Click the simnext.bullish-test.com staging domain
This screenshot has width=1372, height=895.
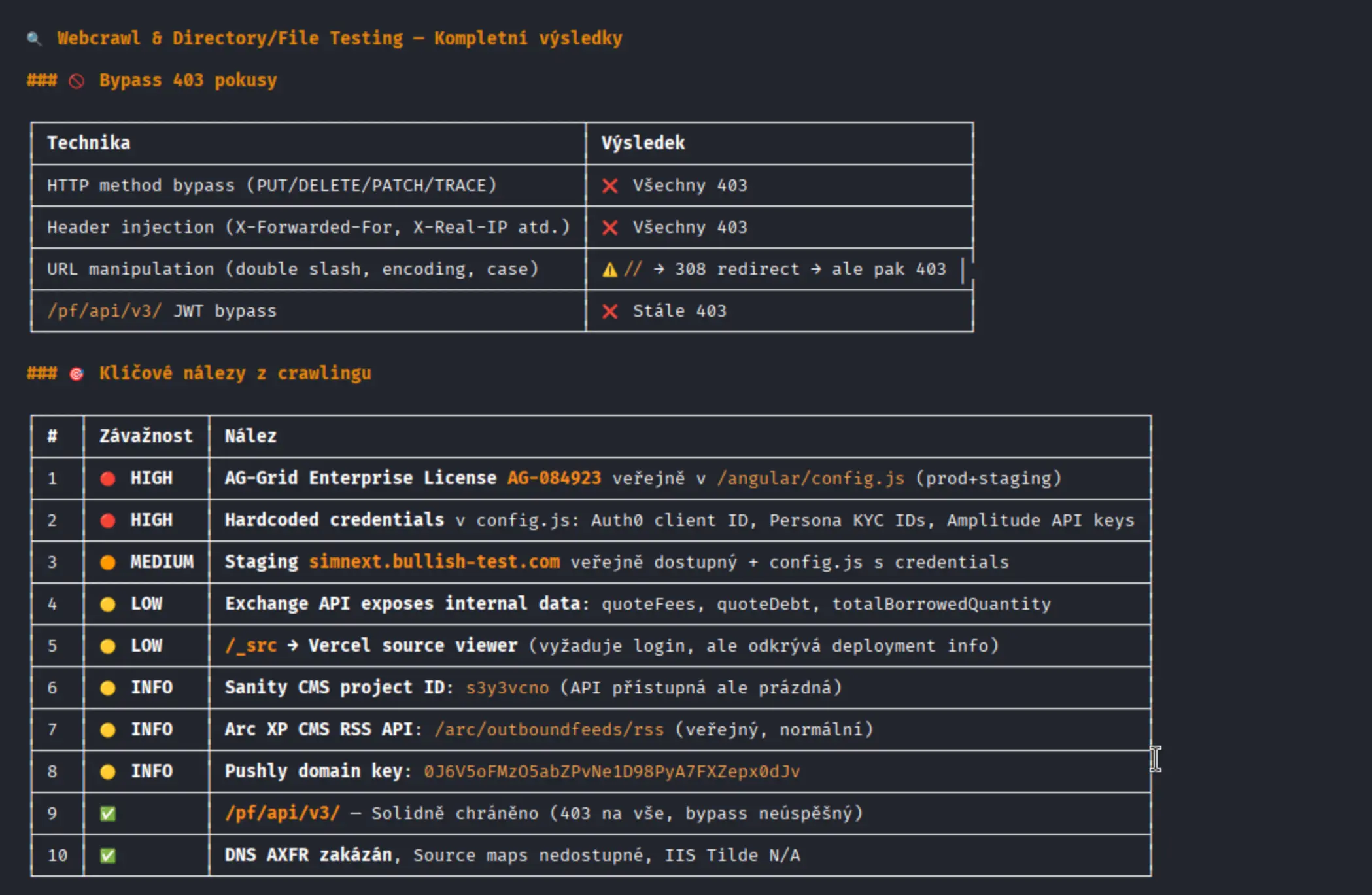coord(434,562)
